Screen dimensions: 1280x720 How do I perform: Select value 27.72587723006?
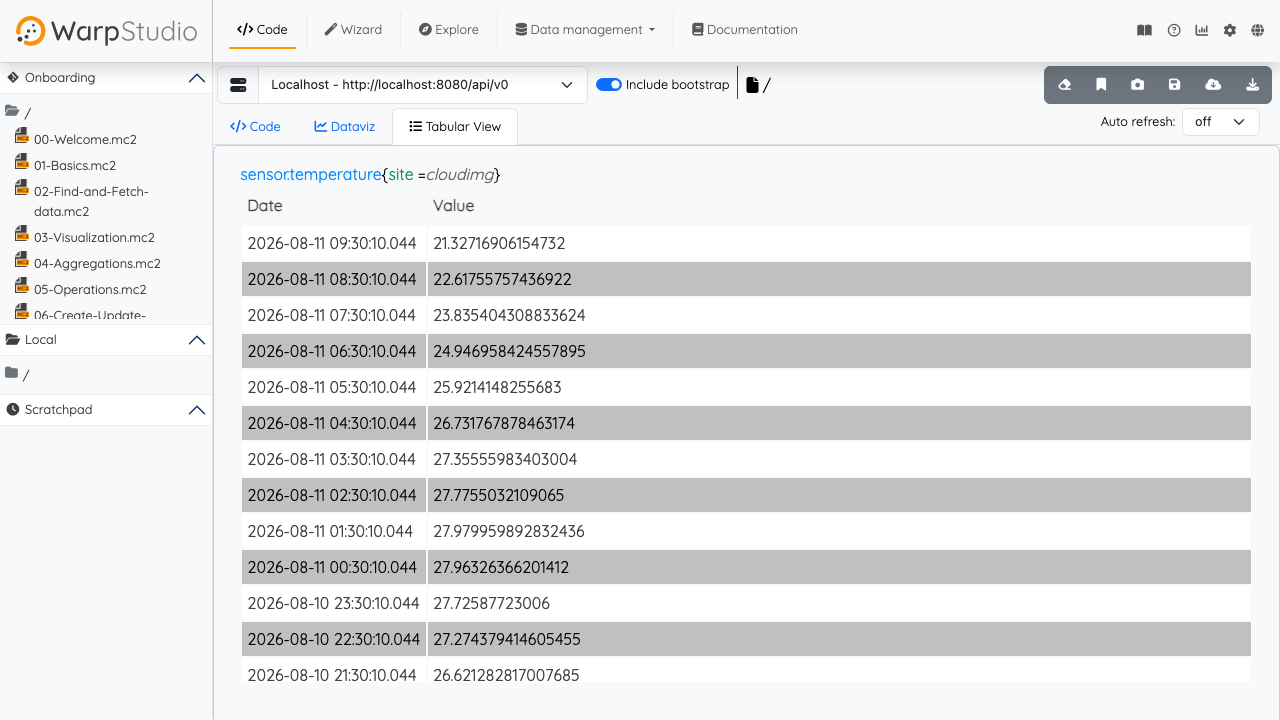[491, 603]
